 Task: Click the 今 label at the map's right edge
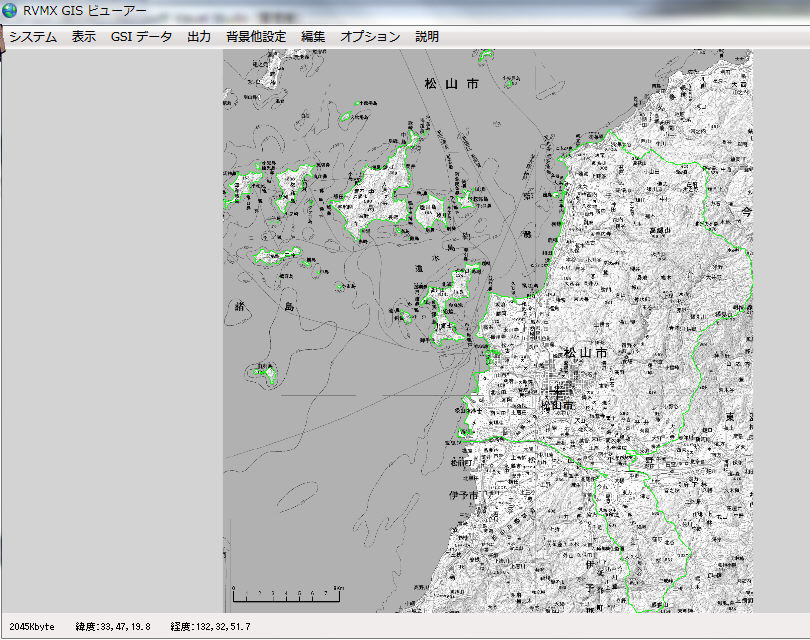[745, 212]
